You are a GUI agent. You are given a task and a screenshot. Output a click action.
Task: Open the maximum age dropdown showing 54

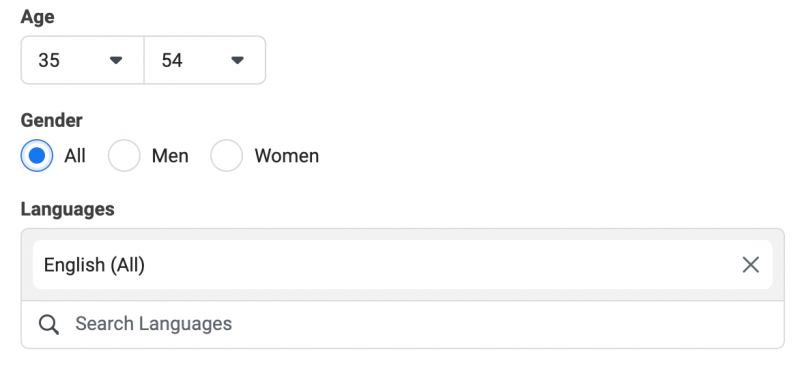pyautogui.click(x=205, y=60)
